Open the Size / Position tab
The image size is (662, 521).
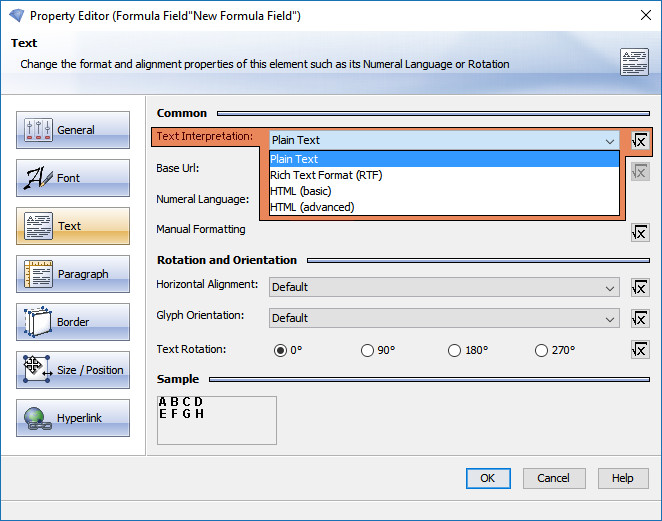73,370
